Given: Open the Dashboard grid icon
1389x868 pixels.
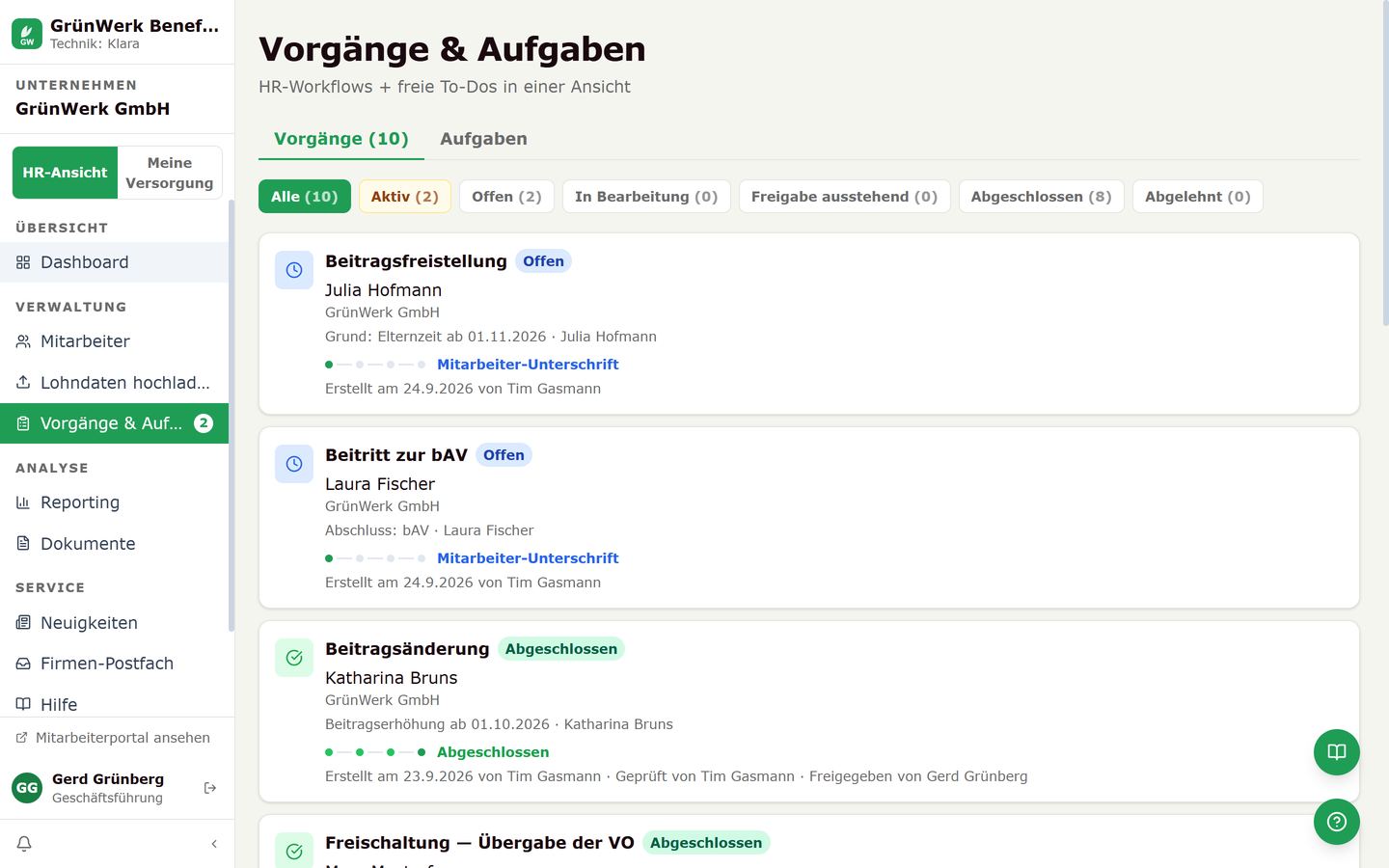Looking at the screenshot, I should [x=23, y=262].
